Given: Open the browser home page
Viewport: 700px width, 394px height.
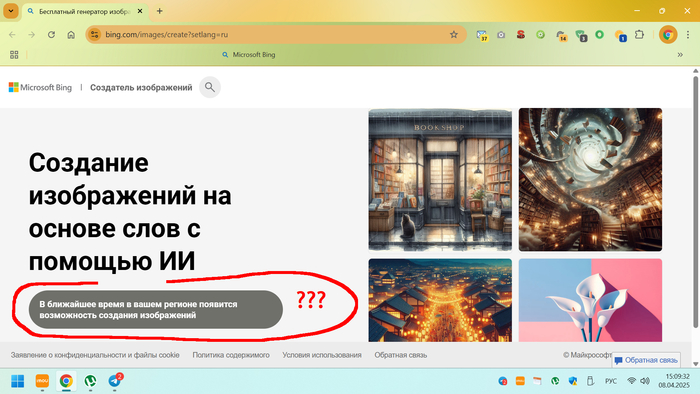Looking at the screenshot, I should point(71,34).
